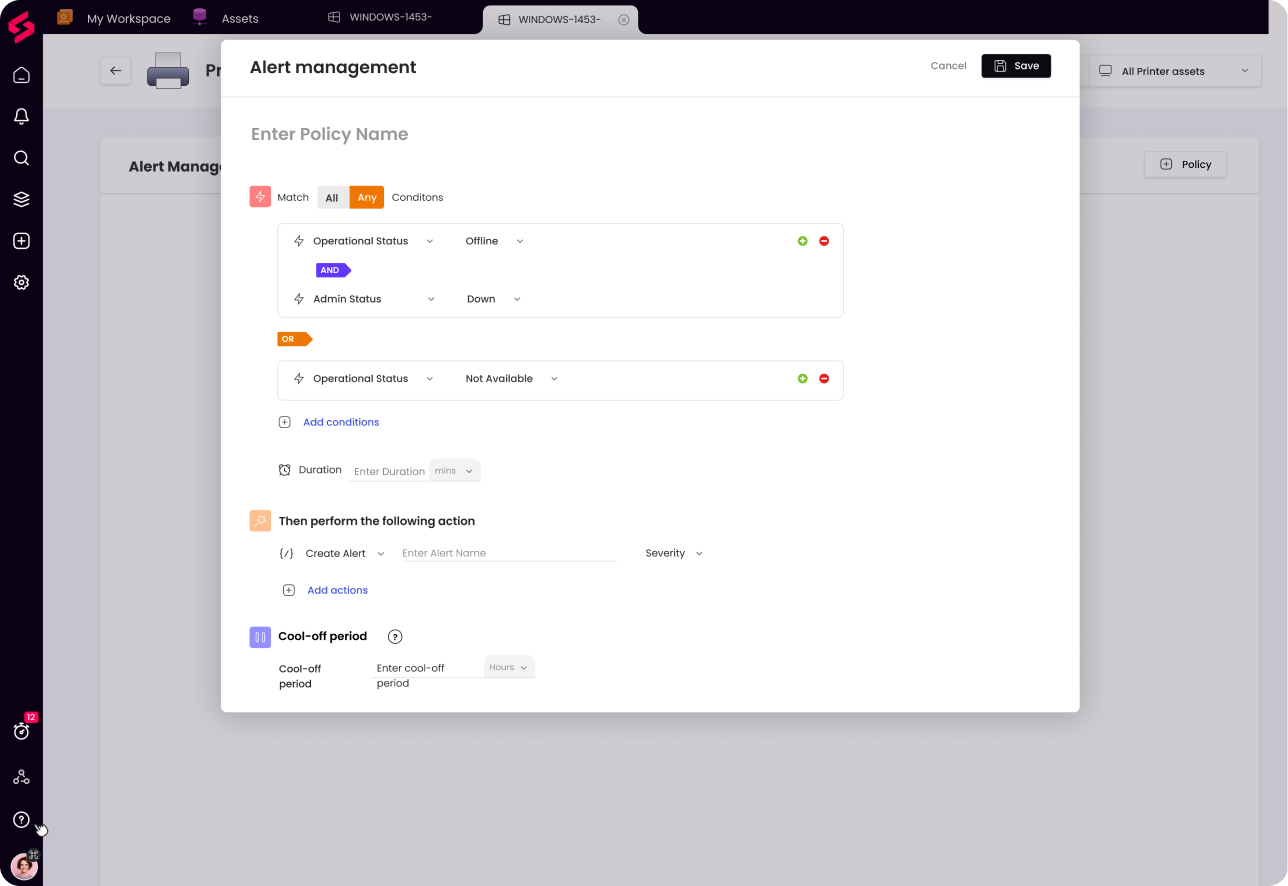This screenshot has width=1288, height=886.
Task: Change the Duration mins unit dropdown
Action: [x=455, y=470]
